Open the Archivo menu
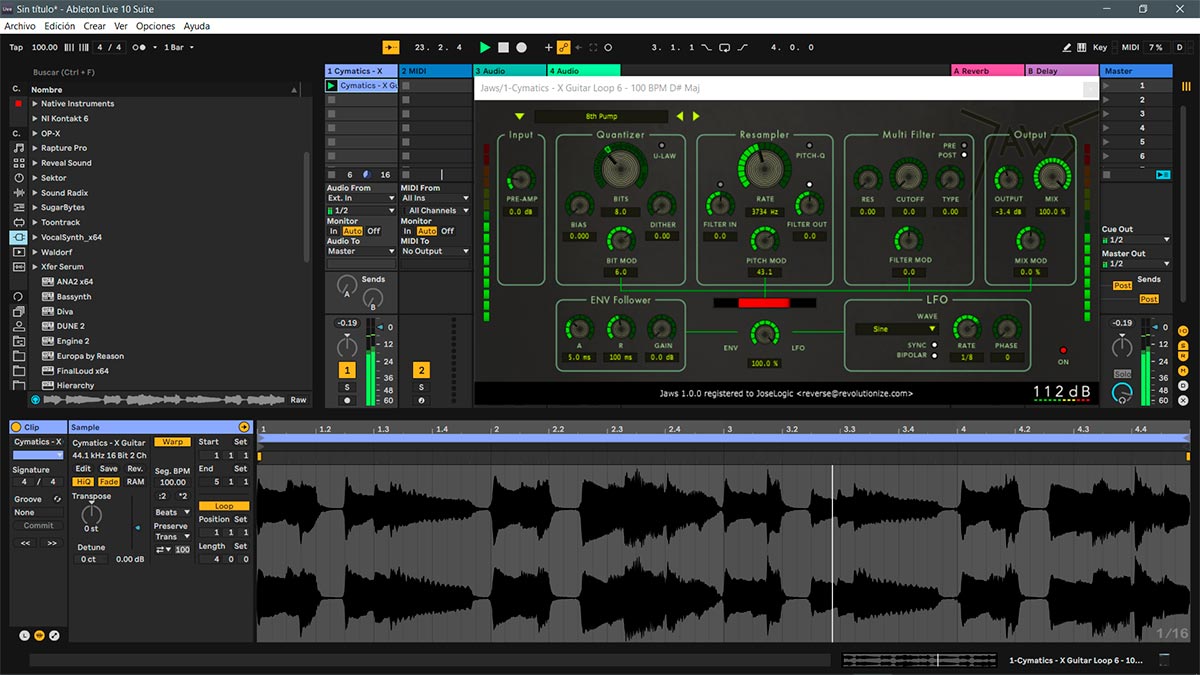This screenshot has width=1200, height=675. point(20,26)
